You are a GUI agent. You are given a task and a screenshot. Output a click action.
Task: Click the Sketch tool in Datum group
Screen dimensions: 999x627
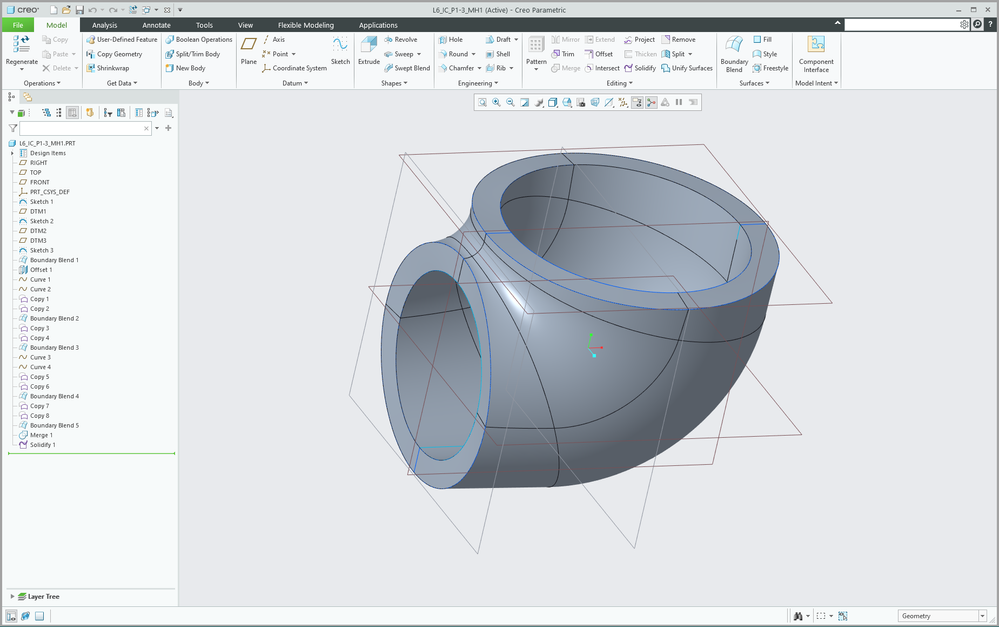click(x=340, y=45)
